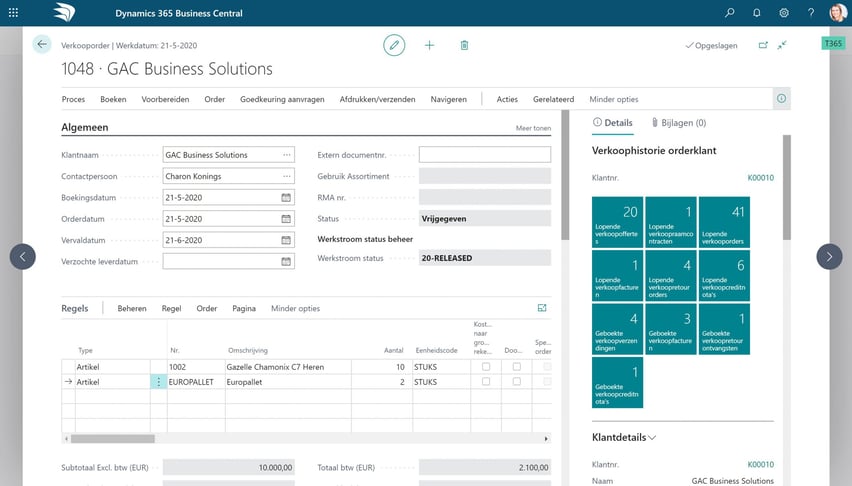Click the Business Central logo
Image resolution: width=852 pixels, height=486 pixels.
click(64, 13)
